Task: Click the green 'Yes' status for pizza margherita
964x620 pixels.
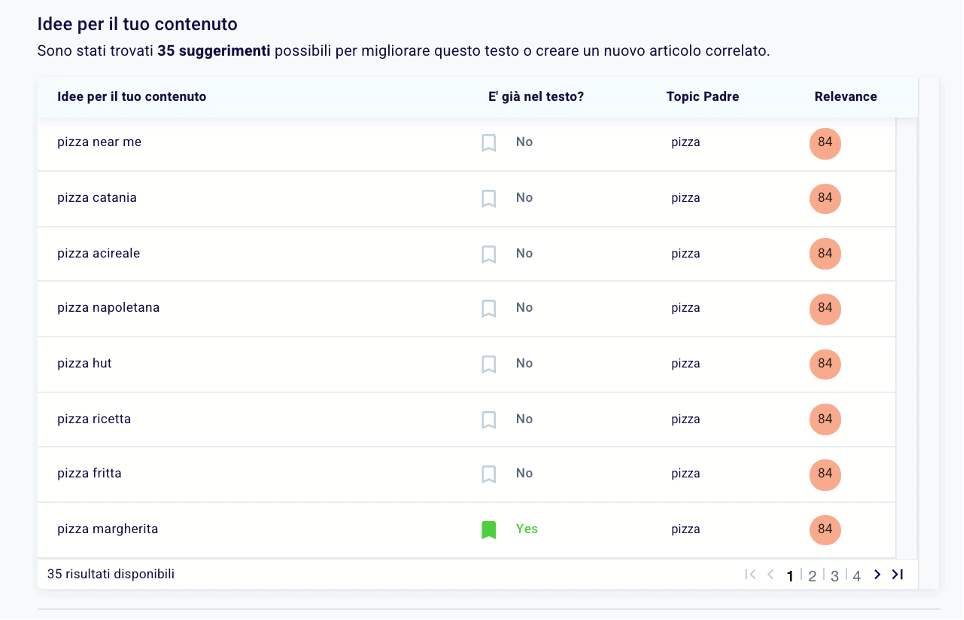Action: point(526,529)
